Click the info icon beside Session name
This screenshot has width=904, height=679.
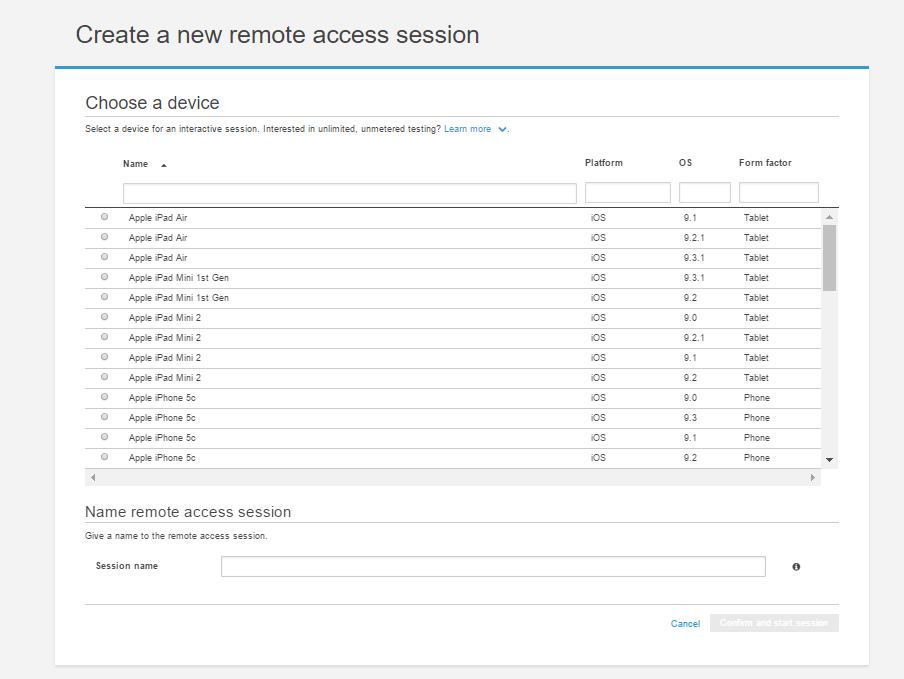click(796, 567)
